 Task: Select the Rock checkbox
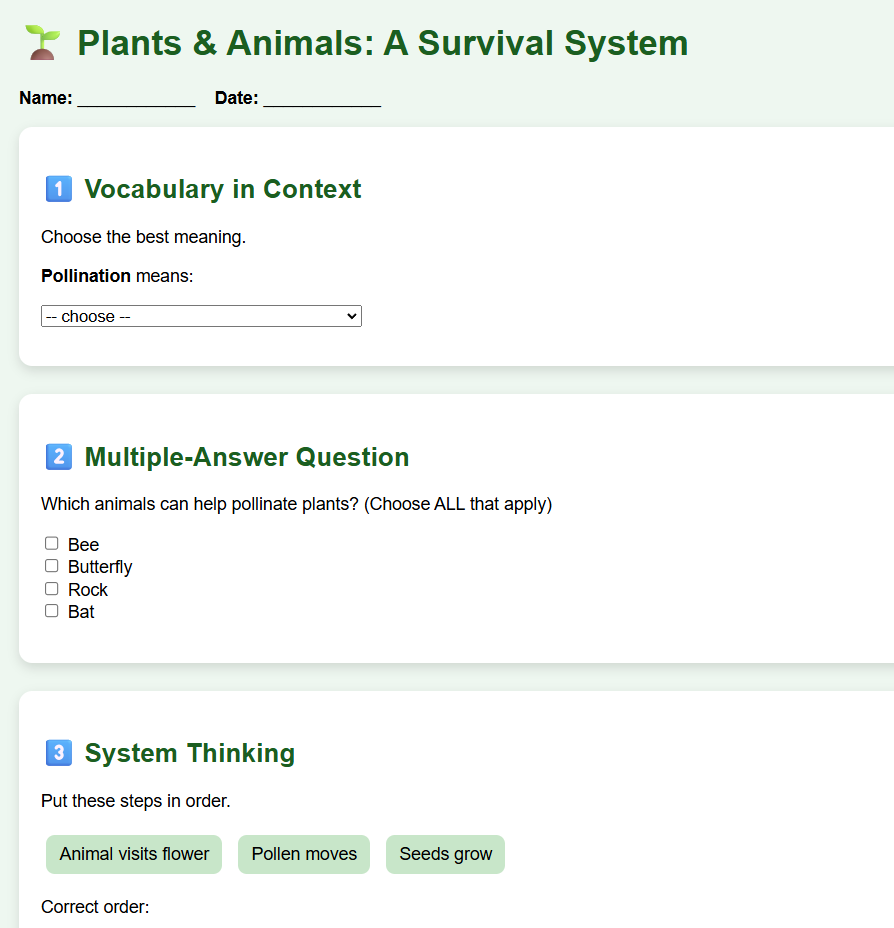[52, 589]
